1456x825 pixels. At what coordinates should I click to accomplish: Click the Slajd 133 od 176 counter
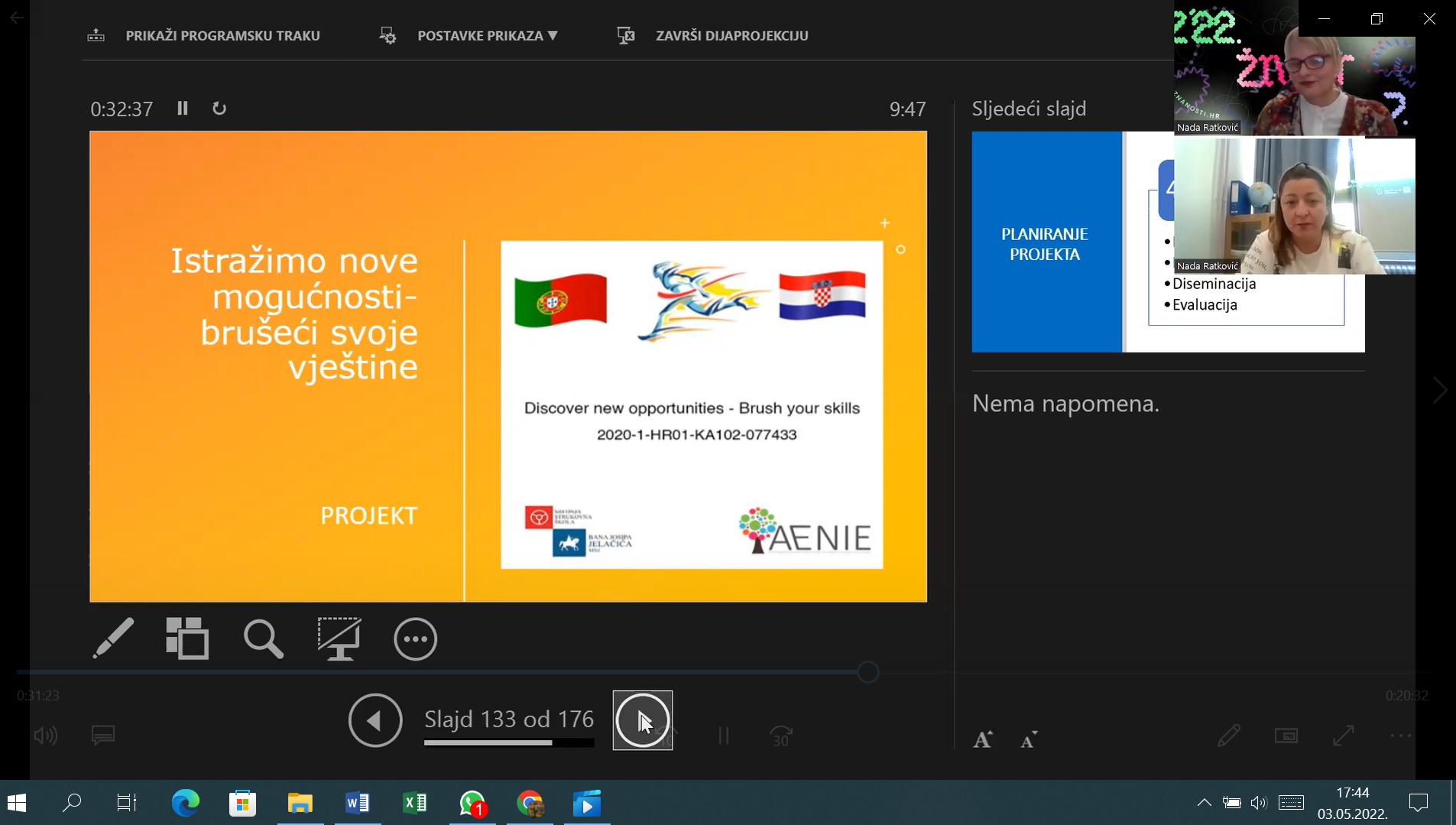point(509,719)
